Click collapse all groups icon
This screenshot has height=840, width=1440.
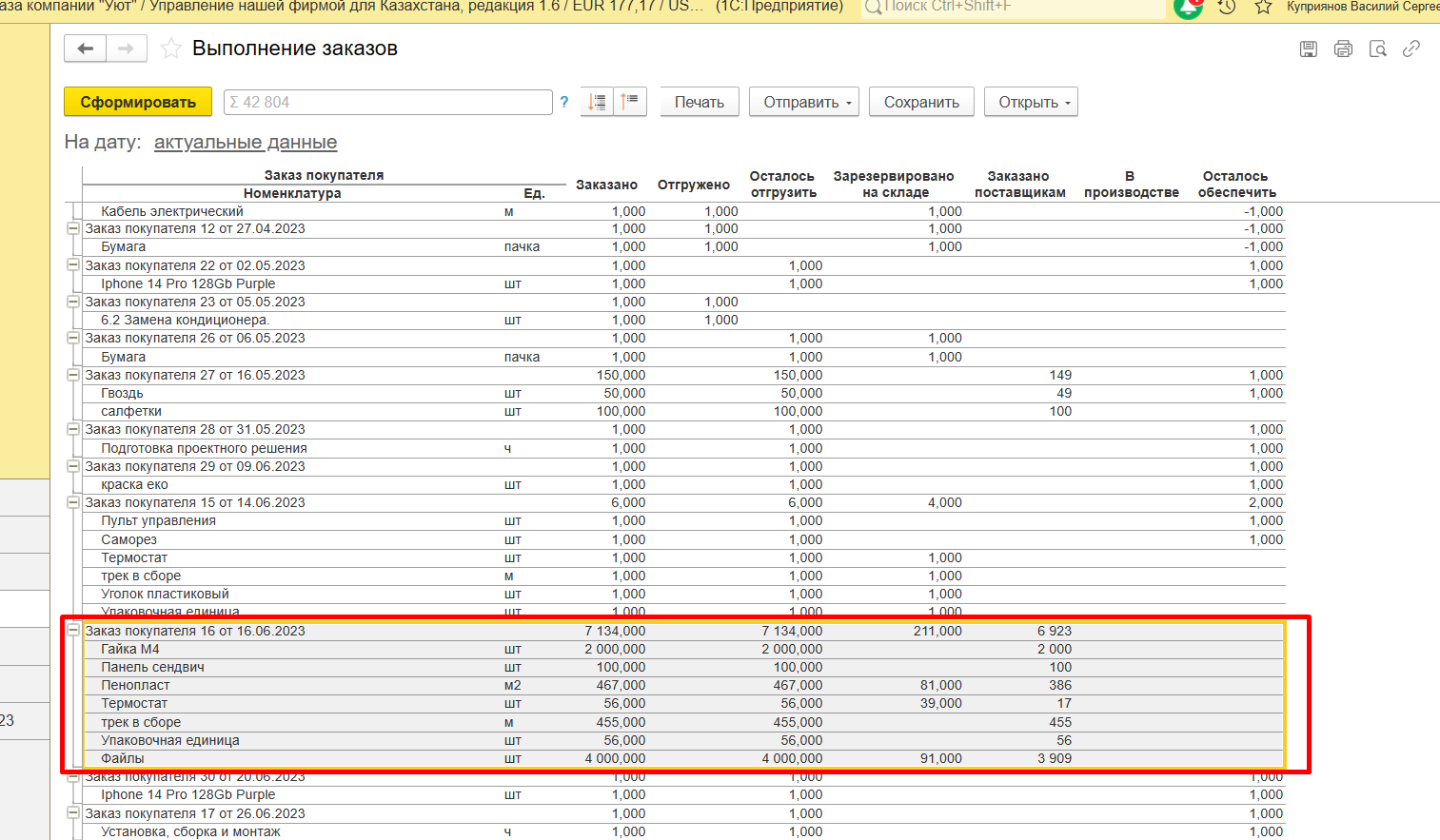[x=630, y=102]
